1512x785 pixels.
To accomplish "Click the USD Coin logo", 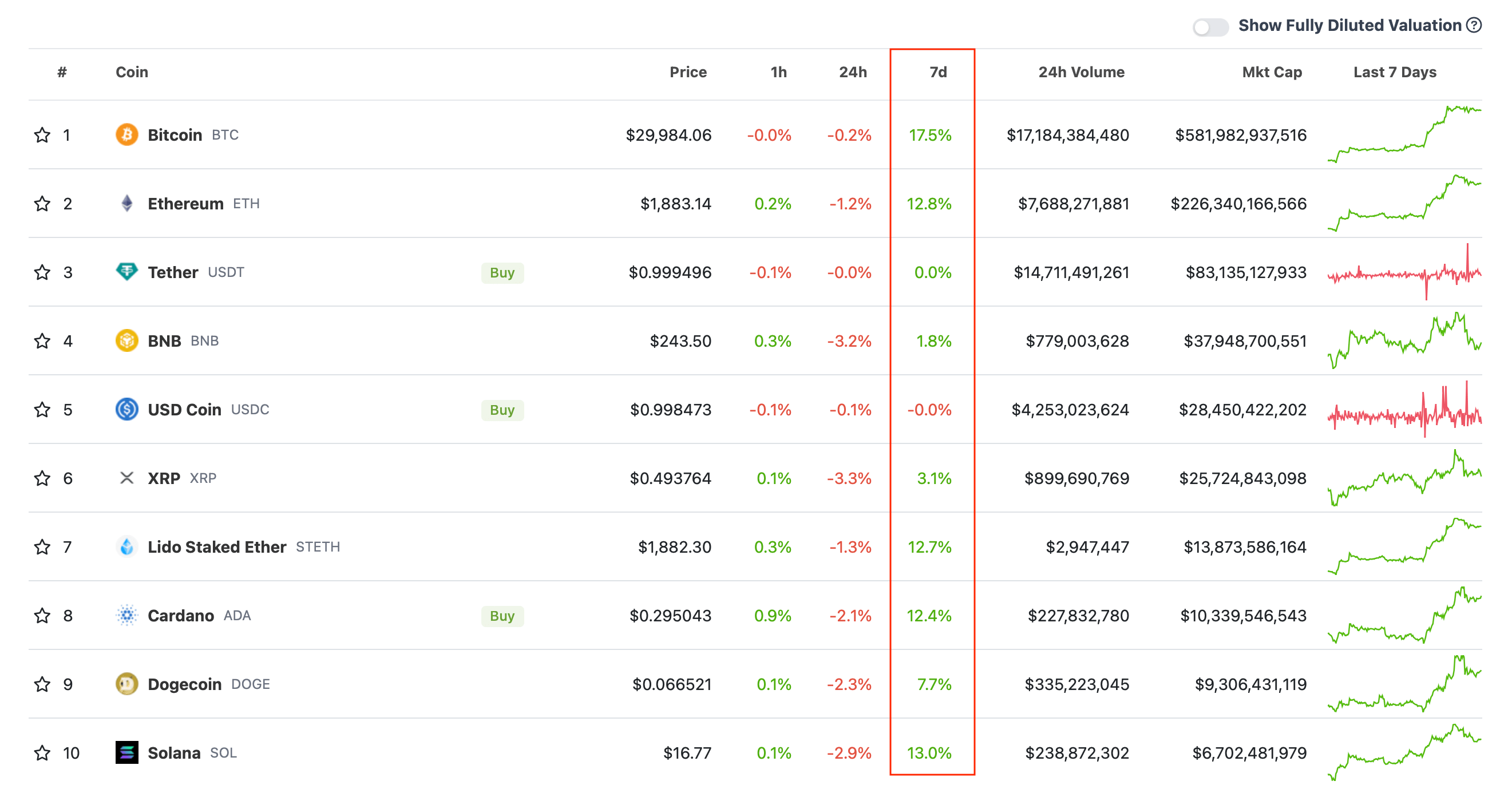I will pyautogui.click(x=127, y=410).
